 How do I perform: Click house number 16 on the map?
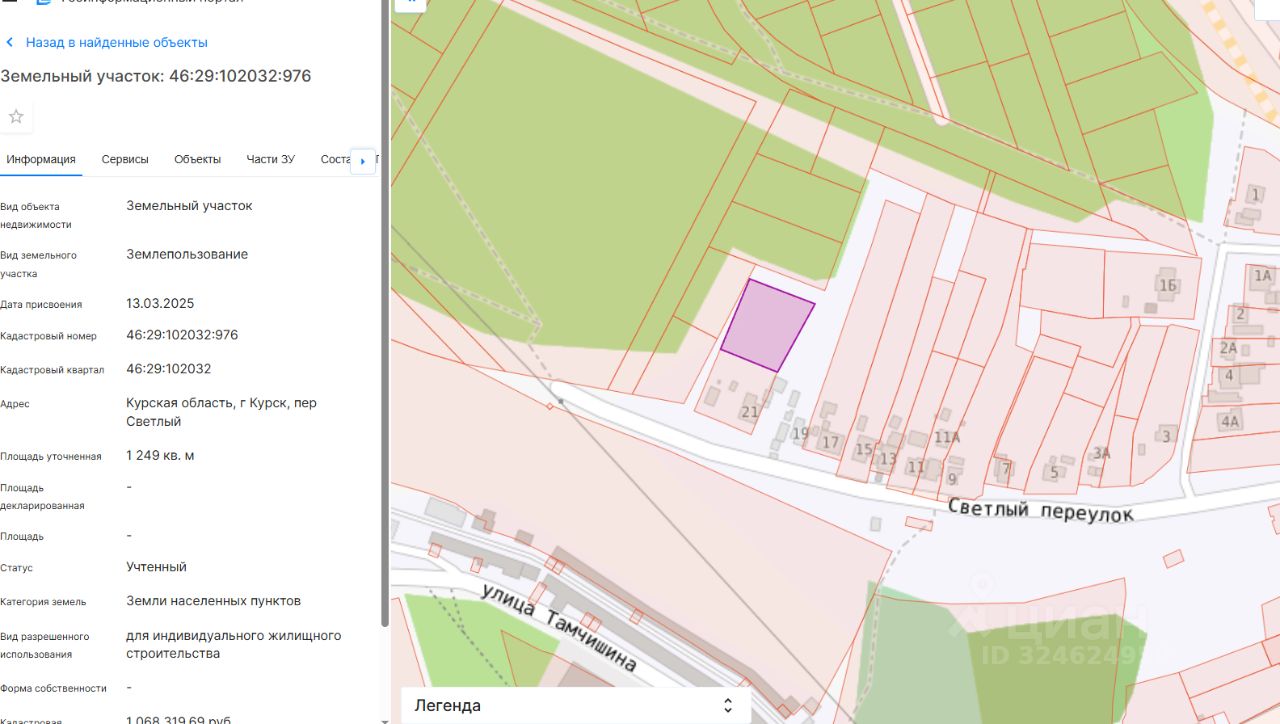pyautogui.click(x=1167, y=285)
